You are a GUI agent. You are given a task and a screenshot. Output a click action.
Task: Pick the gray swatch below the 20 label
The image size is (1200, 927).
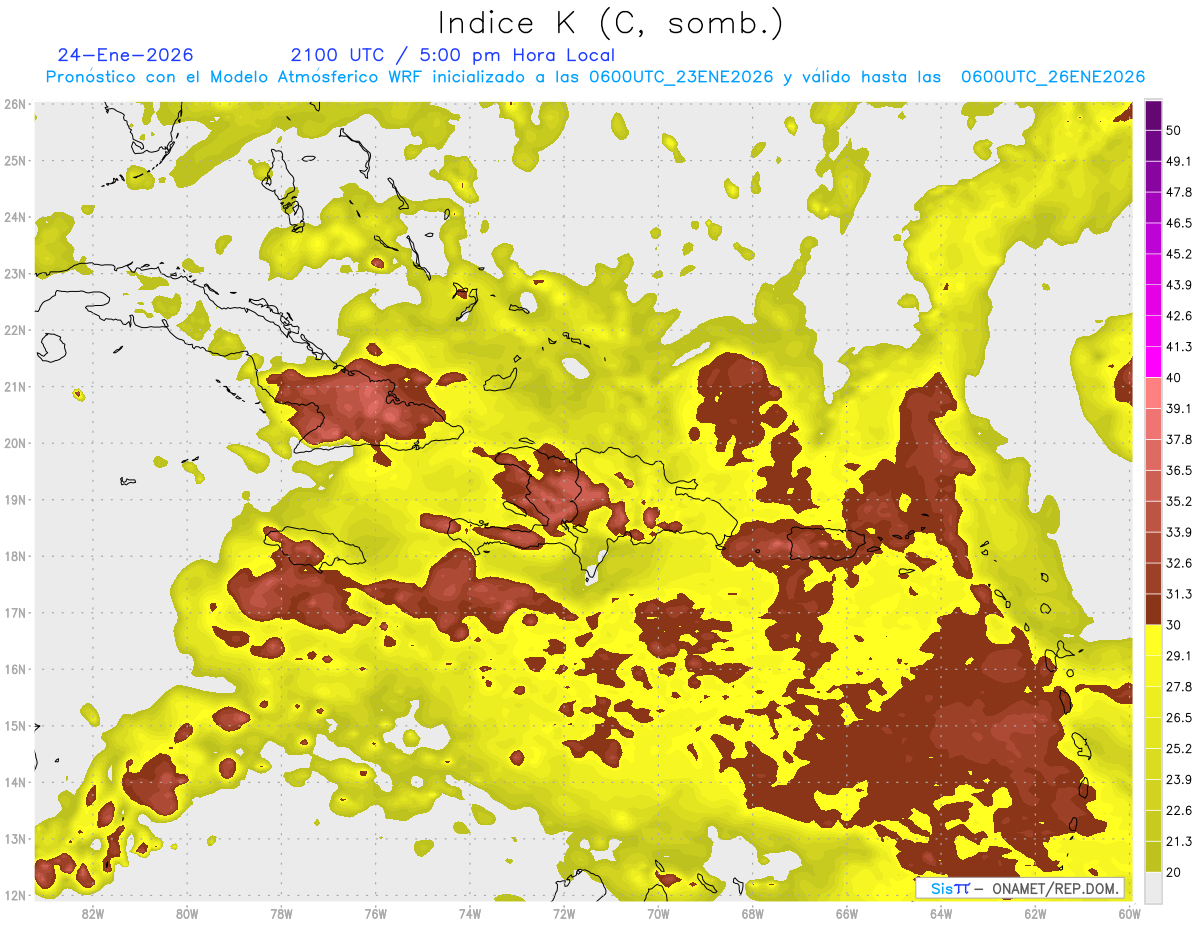(1154, 887)
